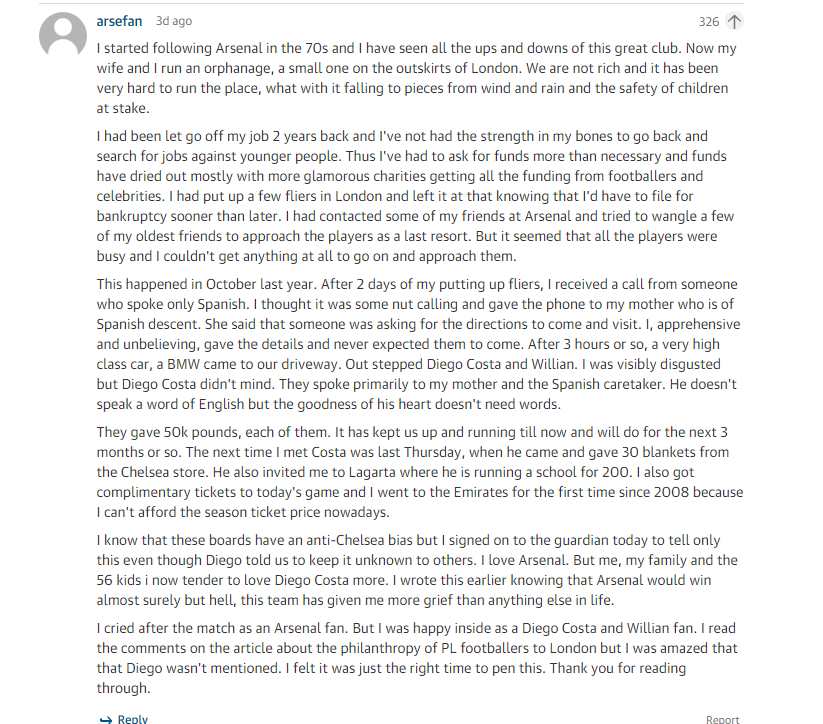Open arsefan's grey profile avatar

[x=63, y=35]
